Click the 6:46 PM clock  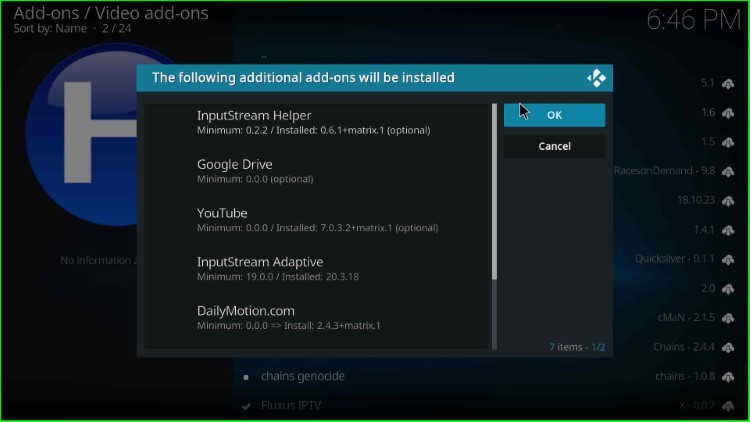click(x=694, y=20)
